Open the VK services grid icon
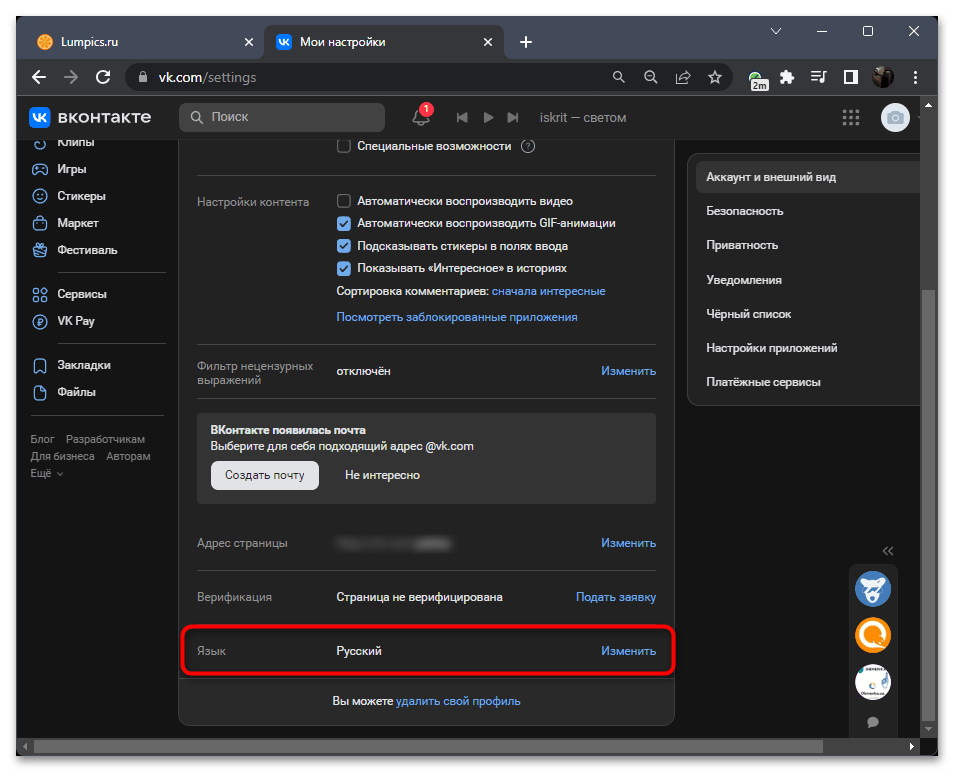Image resolution: width=954 pixels, height=772 pixels. click(851, 117)
